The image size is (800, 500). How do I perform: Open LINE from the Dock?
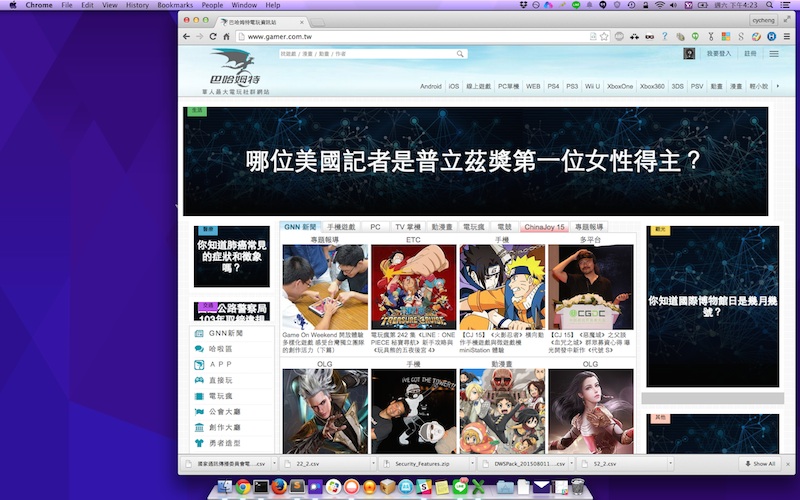click(460, 487)
